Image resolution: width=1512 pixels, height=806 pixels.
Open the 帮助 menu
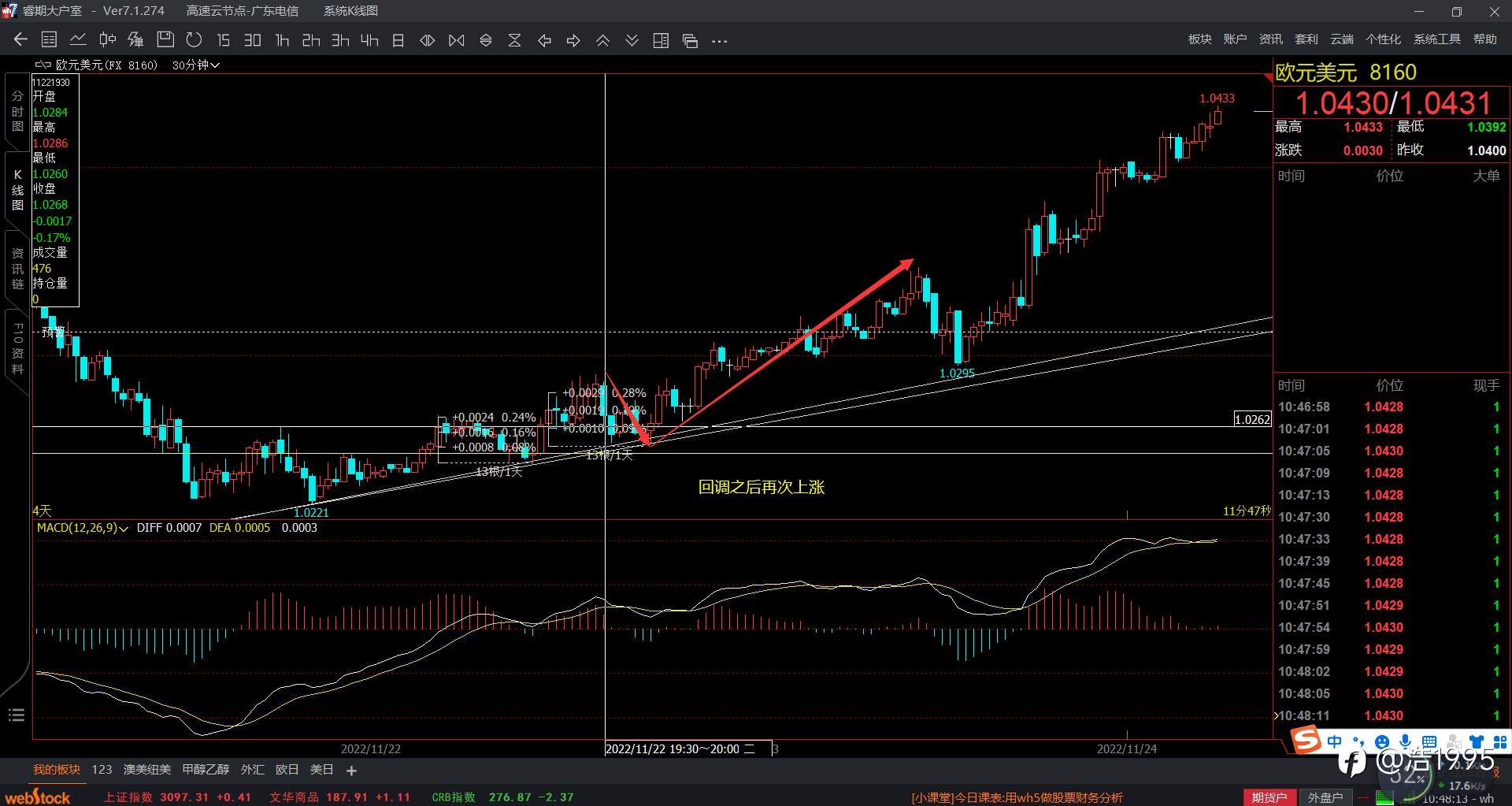1484,39
